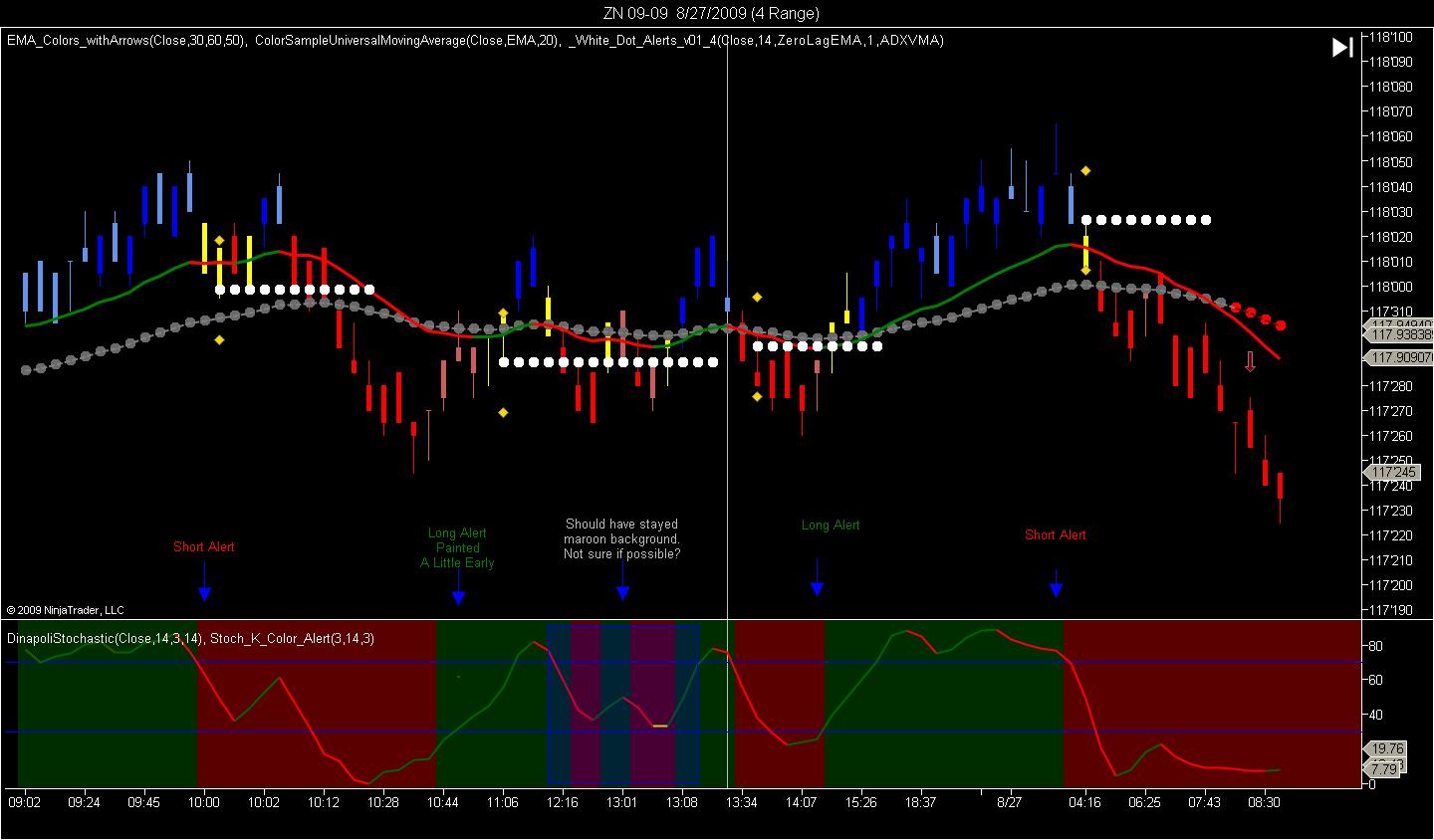Select the 'Long Alert Painted A Little Early' note

[x=457, y=548]
